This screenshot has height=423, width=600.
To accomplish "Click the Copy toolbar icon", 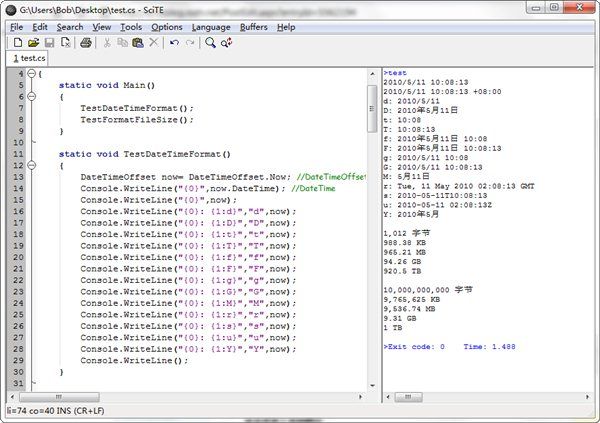I will (x=122, y=42).
